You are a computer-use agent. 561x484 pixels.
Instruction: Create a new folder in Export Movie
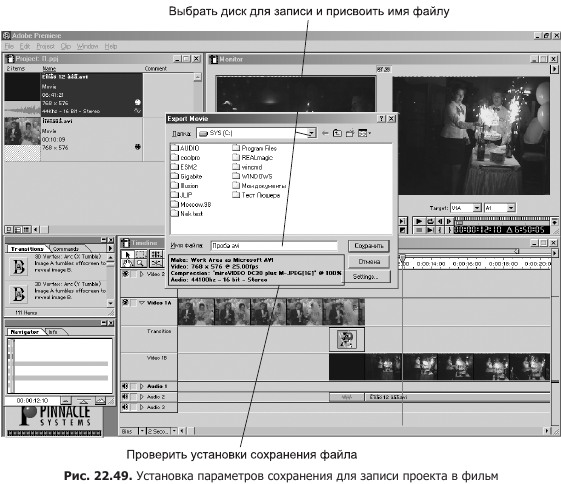click(x=350, y=133)
